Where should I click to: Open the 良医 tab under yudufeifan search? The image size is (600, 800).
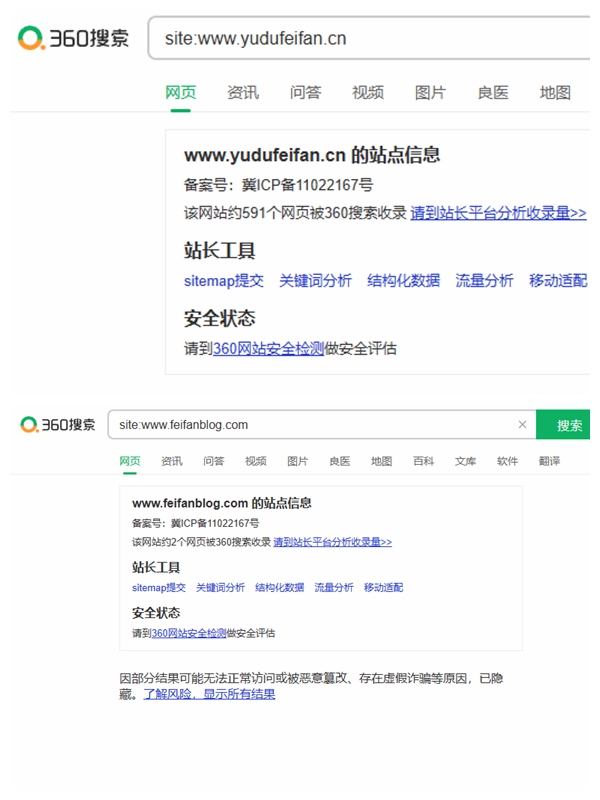coord(493,93)
